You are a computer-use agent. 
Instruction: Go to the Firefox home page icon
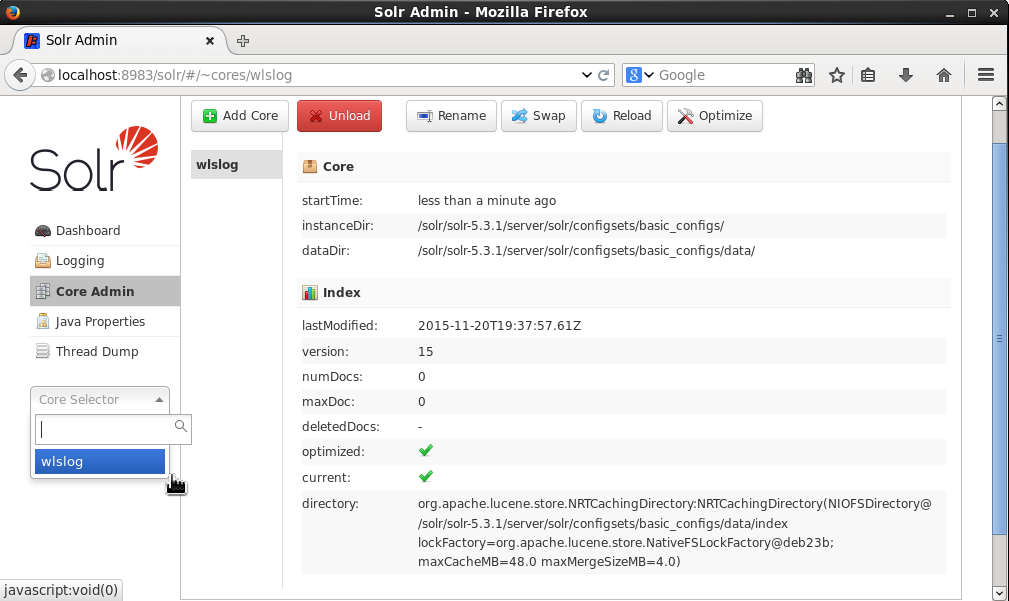(944, 75)
